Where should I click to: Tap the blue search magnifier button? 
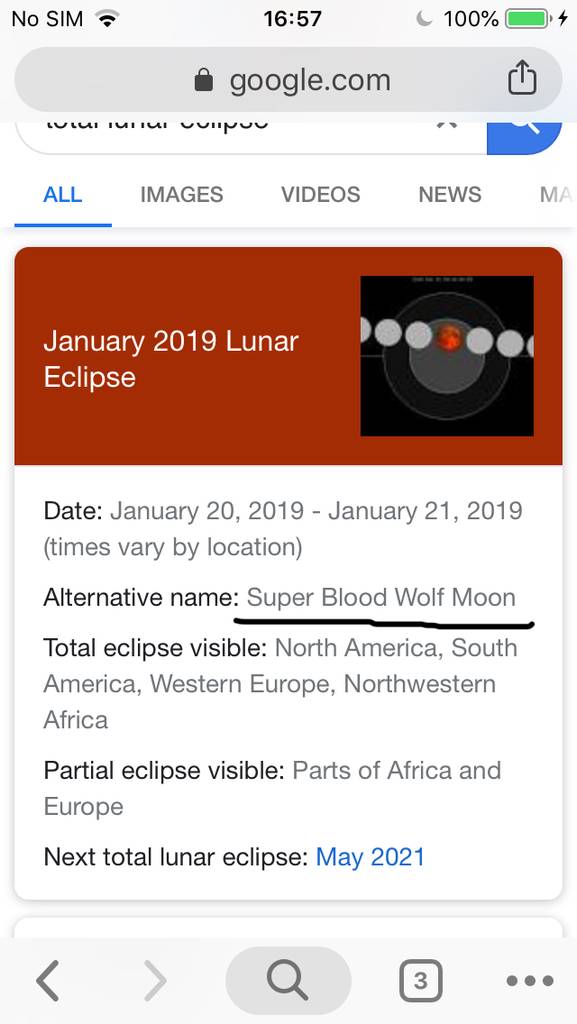524,138
